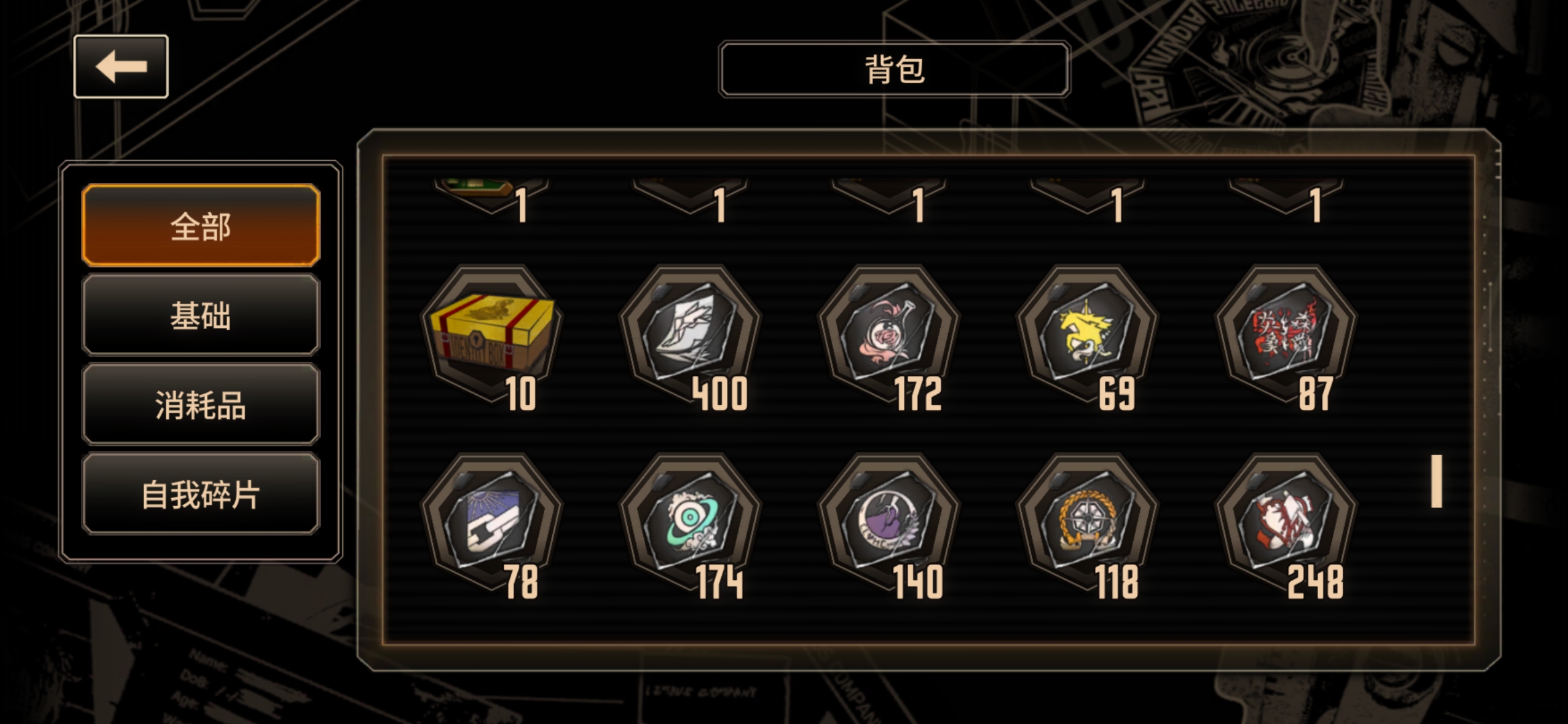
Task: Open the 消耗品 category tab
Action: (201, 405)
